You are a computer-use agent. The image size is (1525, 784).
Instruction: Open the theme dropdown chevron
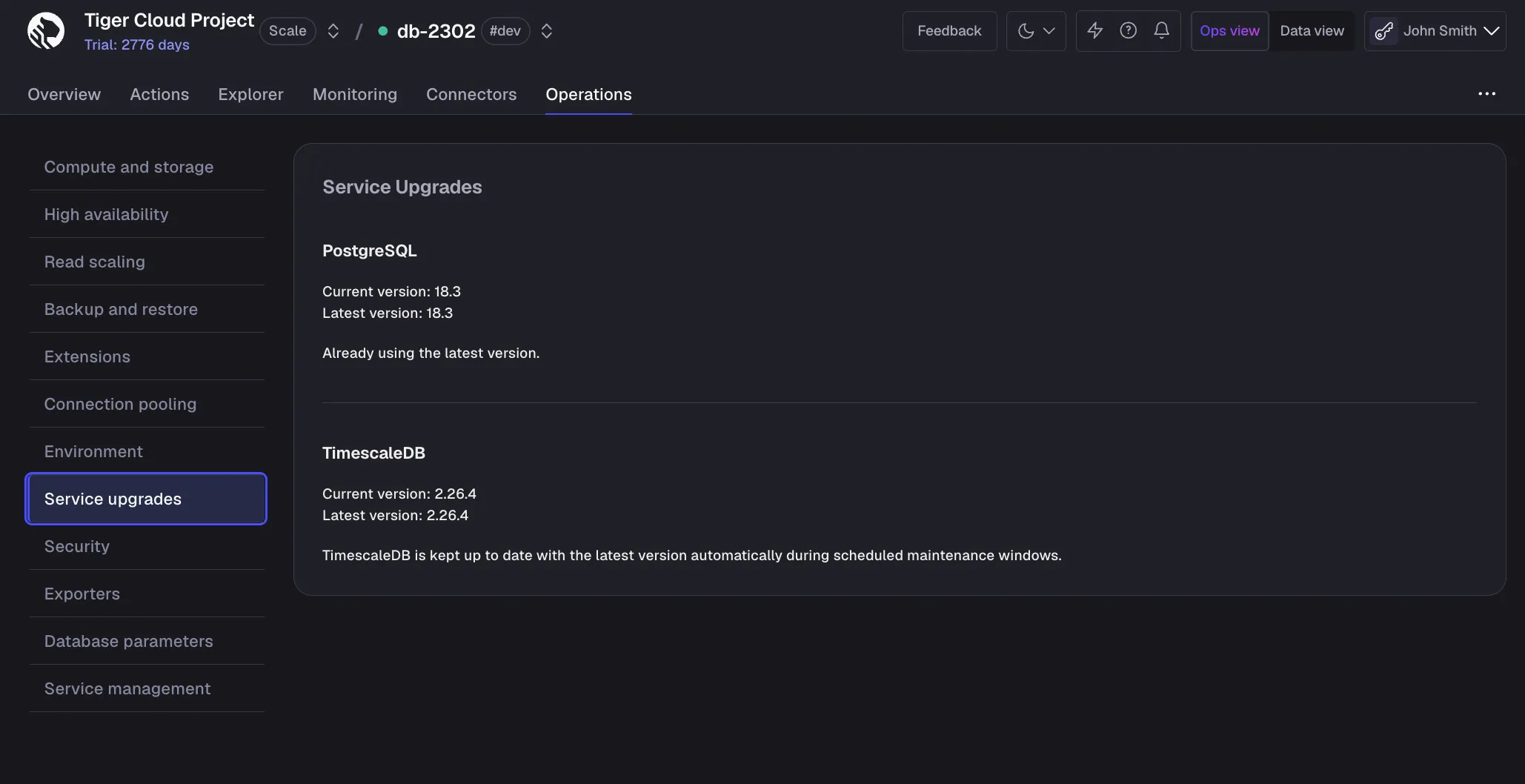[1049, 31]
